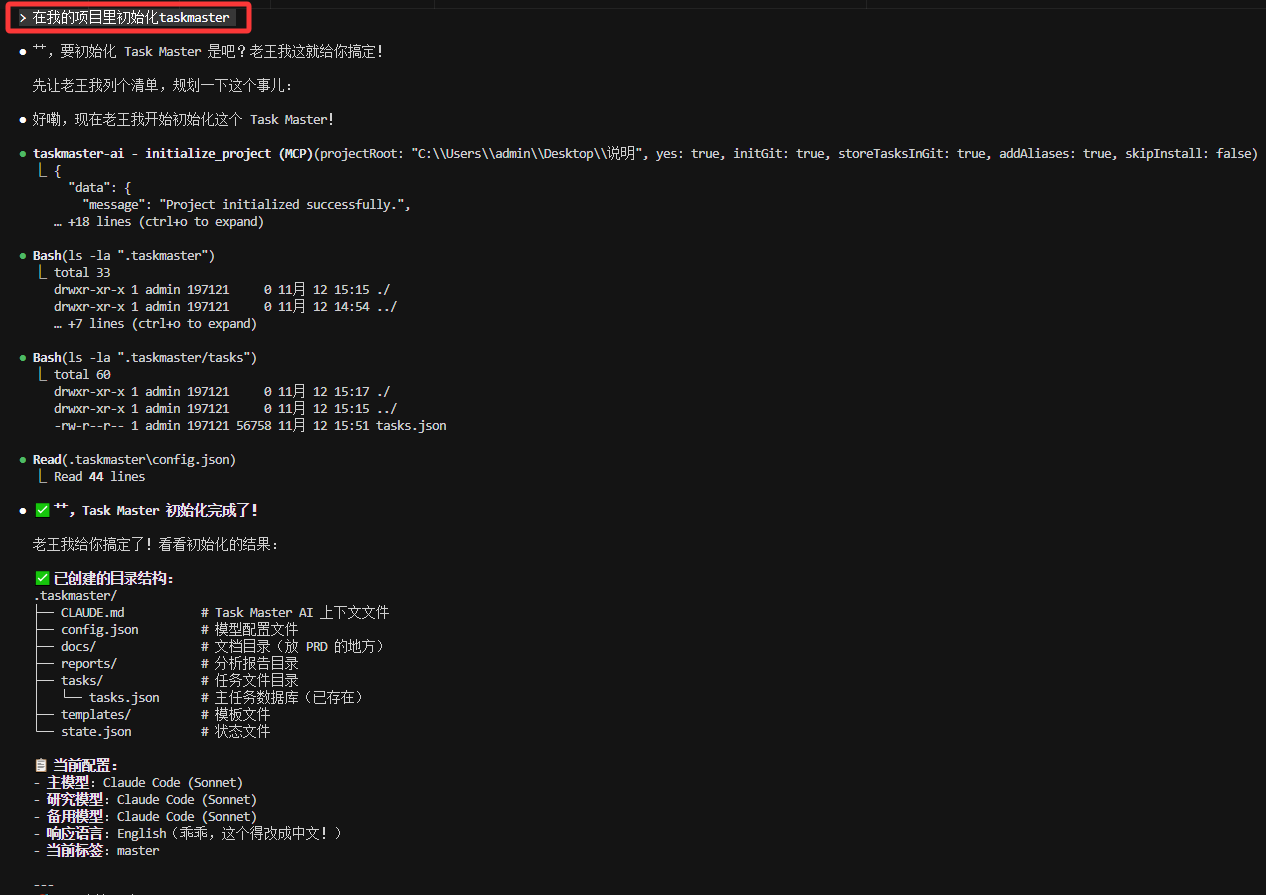Select state.json in the directory tree
The height and width of the screenshot is (895, 1266).
(96, 731)
